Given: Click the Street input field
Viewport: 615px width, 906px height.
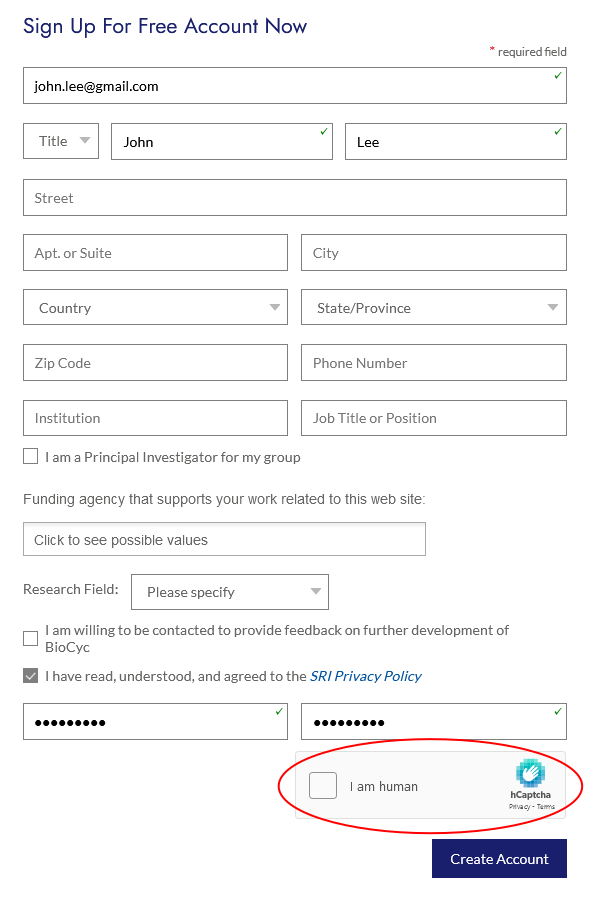Looking at the screenshot, I should point(295,198).
